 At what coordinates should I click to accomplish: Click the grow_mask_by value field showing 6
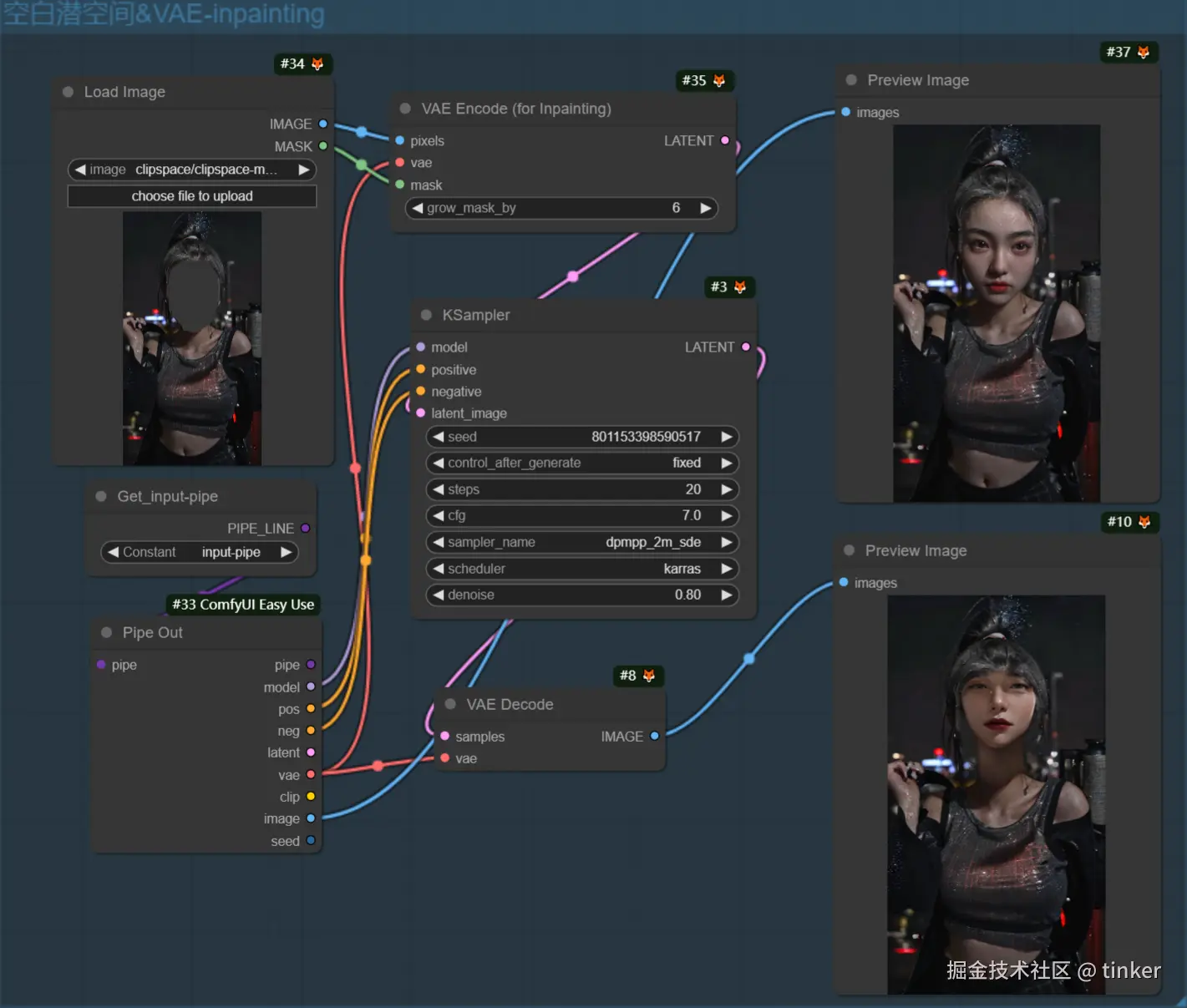tap(561, 208)
